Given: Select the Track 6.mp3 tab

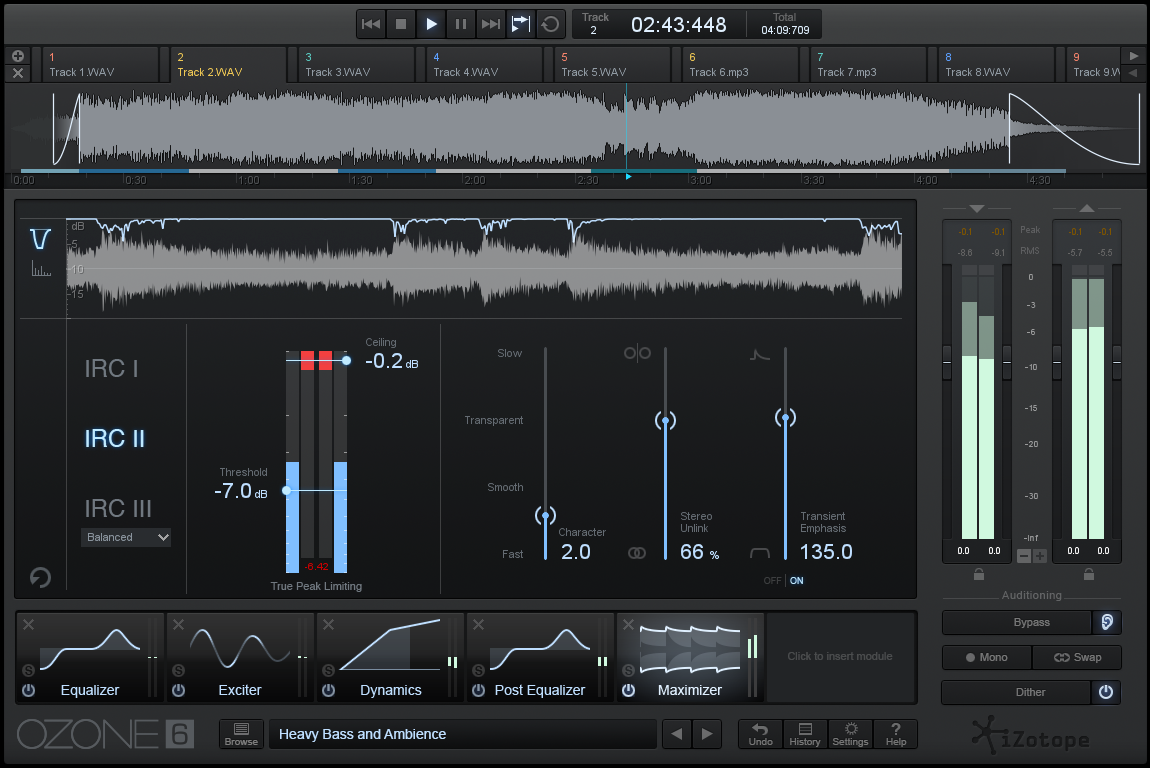Looking at the screenshot, I should [x=741, y=65].
